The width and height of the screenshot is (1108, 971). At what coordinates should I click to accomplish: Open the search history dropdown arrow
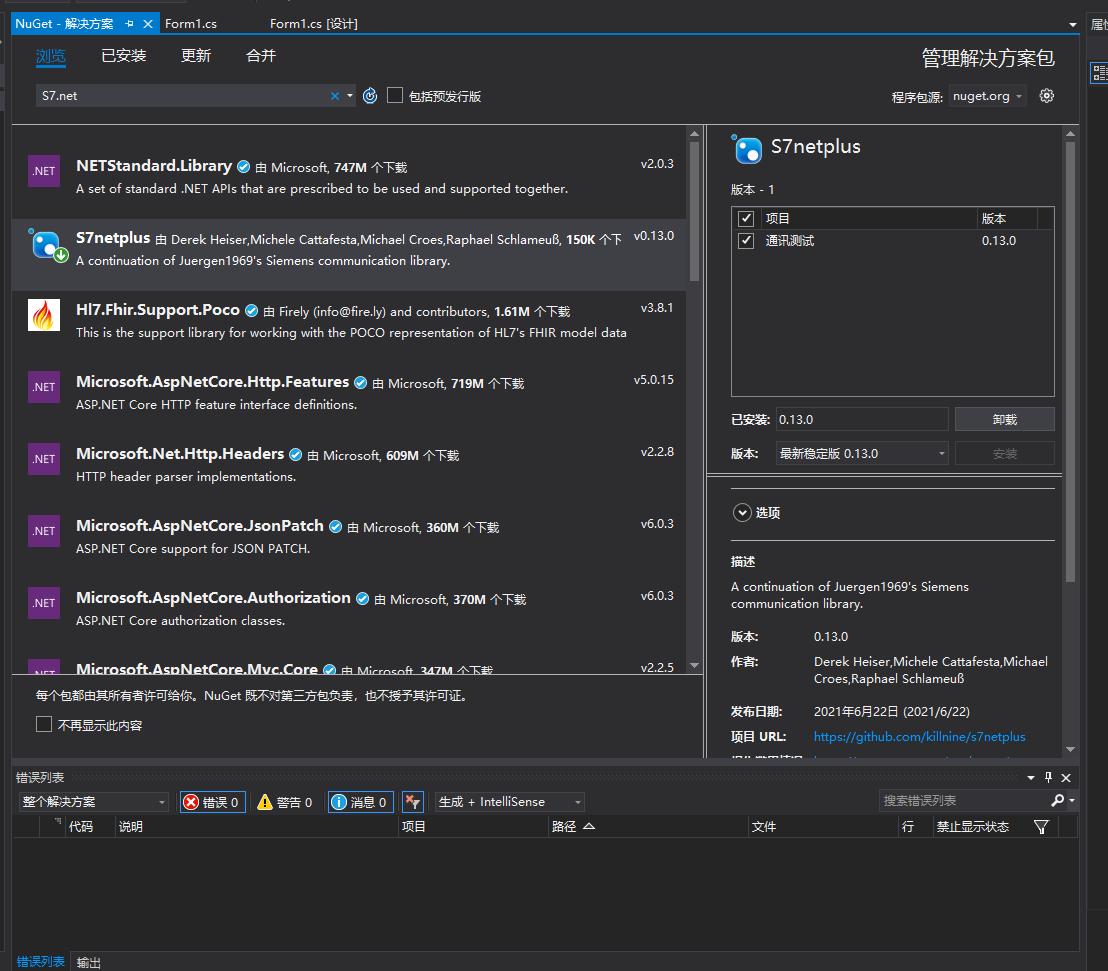350,95
